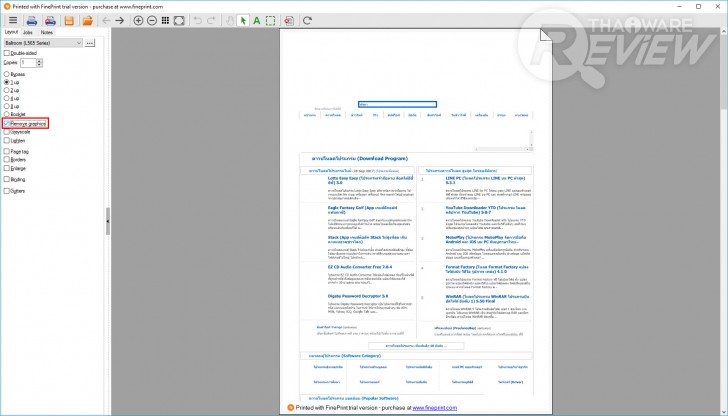Click the www.fineprint.com link on the page

435,408
